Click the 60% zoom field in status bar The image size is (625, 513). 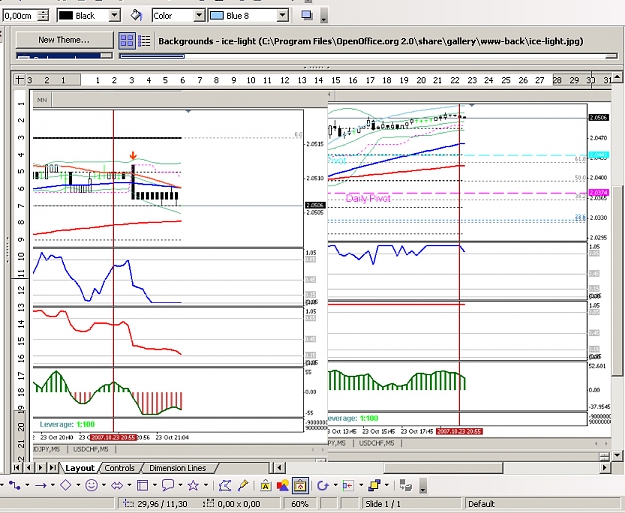coord(300,504)
